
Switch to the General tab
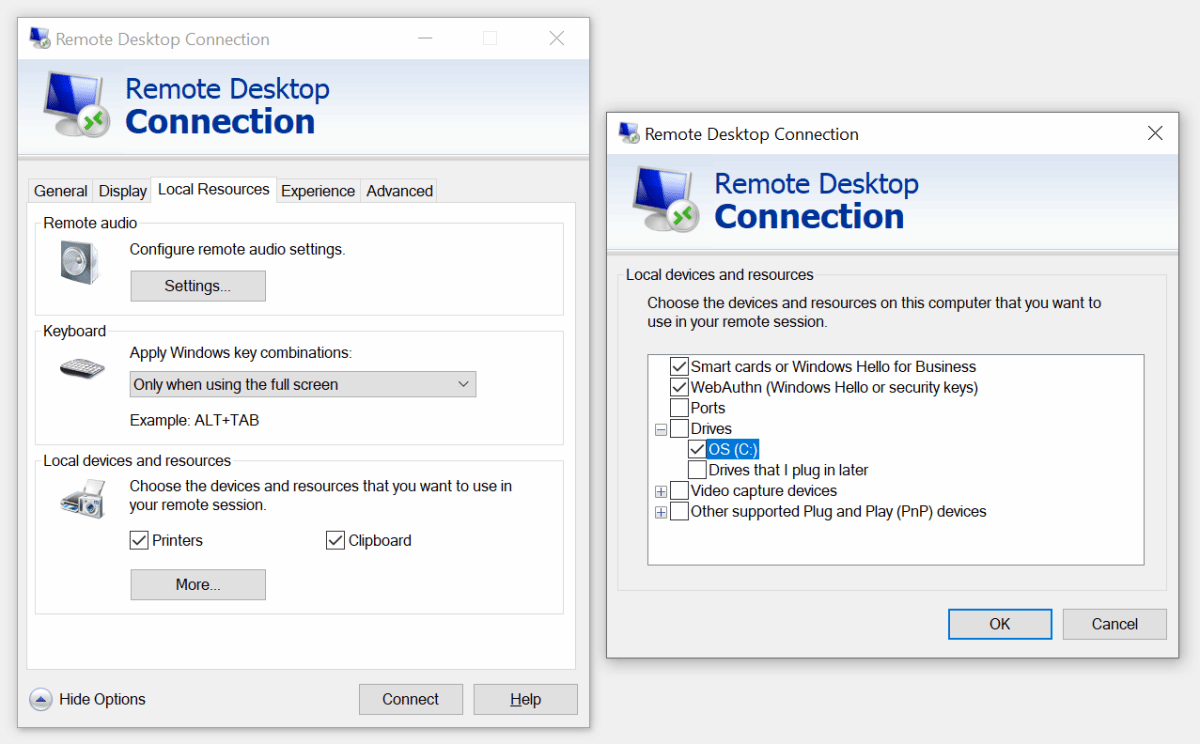(60, 190)
